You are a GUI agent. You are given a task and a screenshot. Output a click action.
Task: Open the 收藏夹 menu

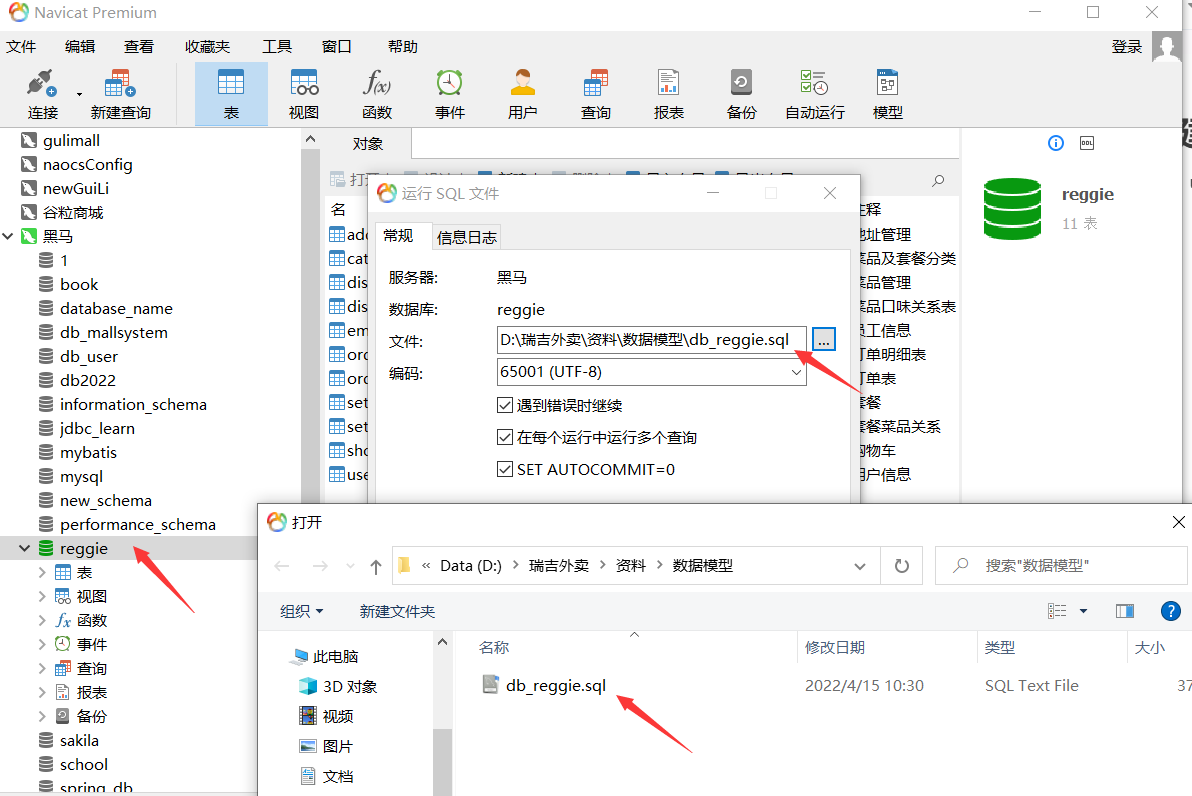(207, 47)
